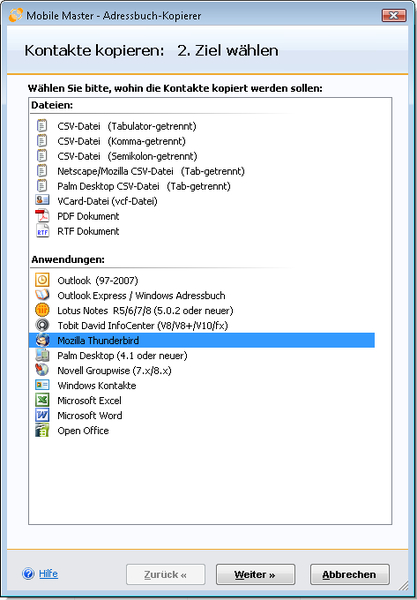Select Netscape/Mozilla CSV-Datei entry
The image size is (417, 600).
click(x=151, y=171)
